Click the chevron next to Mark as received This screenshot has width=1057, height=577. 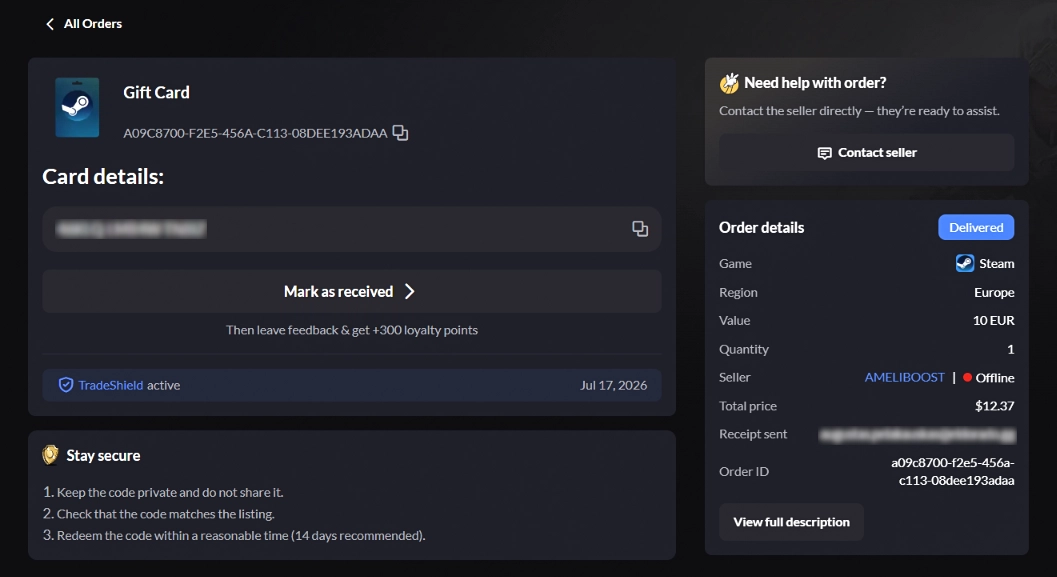point(409,291)
